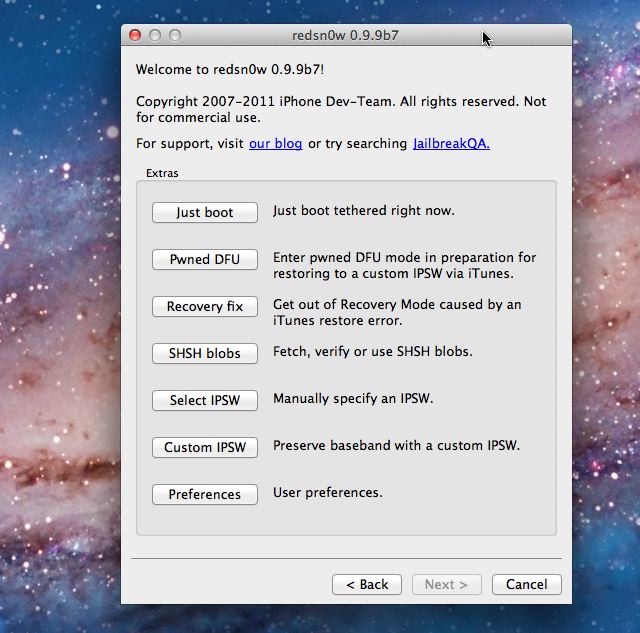Close the redsn0w window with red button
Image resolution: width=640 pixels, height=633 pixels.
[135, 35]
